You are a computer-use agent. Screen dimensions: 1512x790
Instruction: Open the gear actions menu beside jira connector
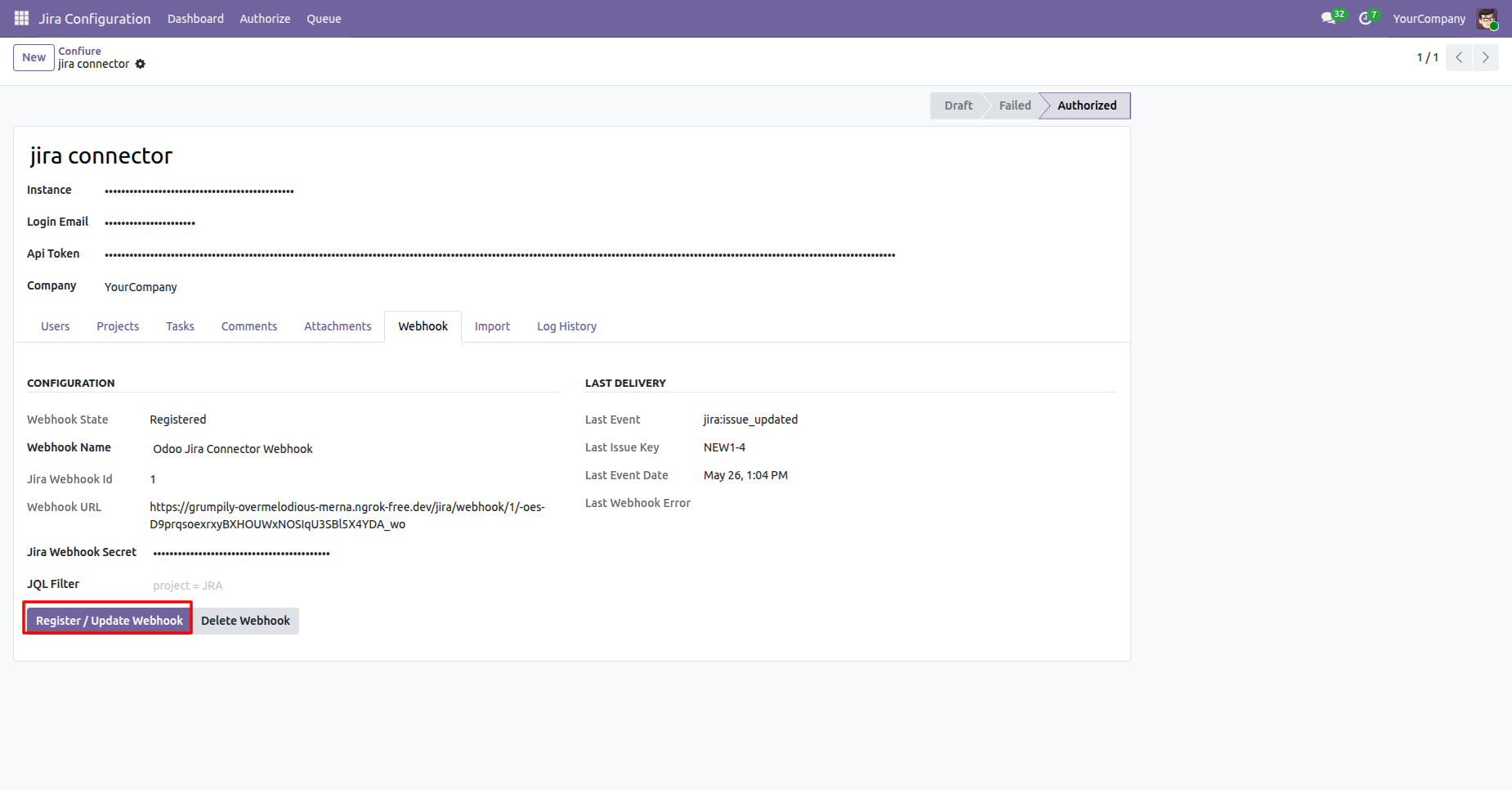[x=141, y=64]
